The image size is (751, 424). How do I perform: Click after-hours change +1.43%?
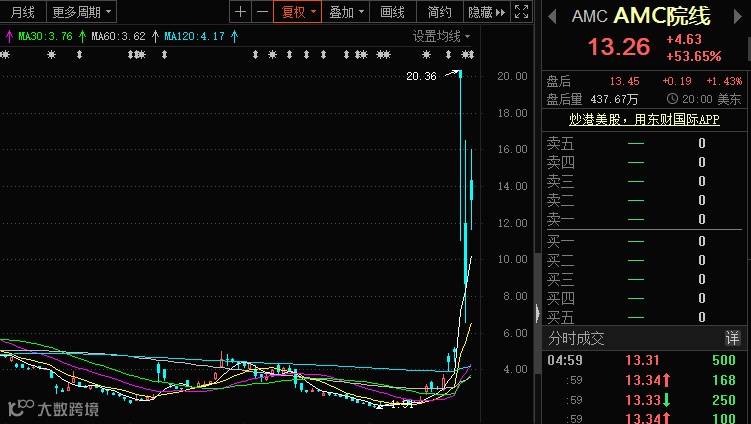[724, 81]
